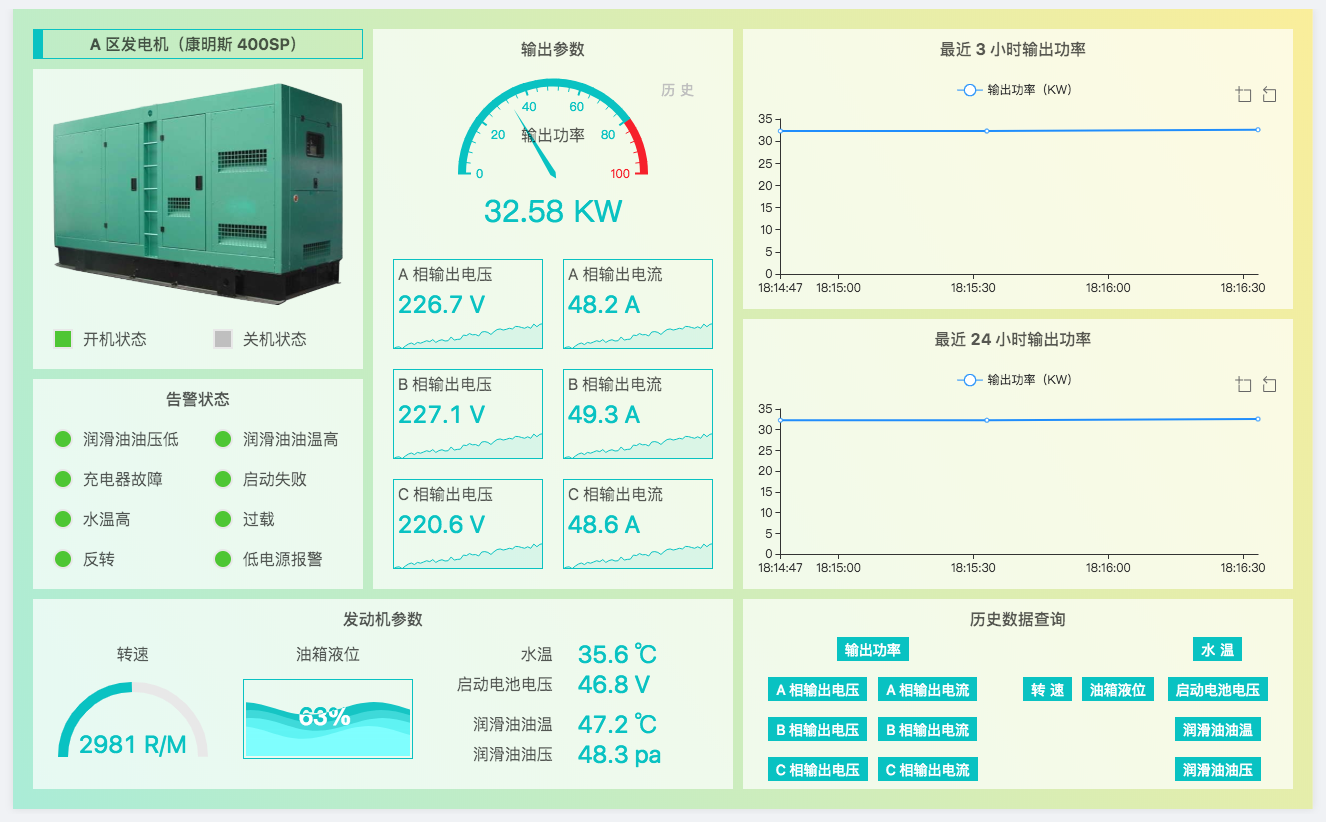Image resolution: width=1326 pixels, height=822 pixels.
Task: Click the 历史数据查询 panel heading
Action: click(x=1018, y=619)
